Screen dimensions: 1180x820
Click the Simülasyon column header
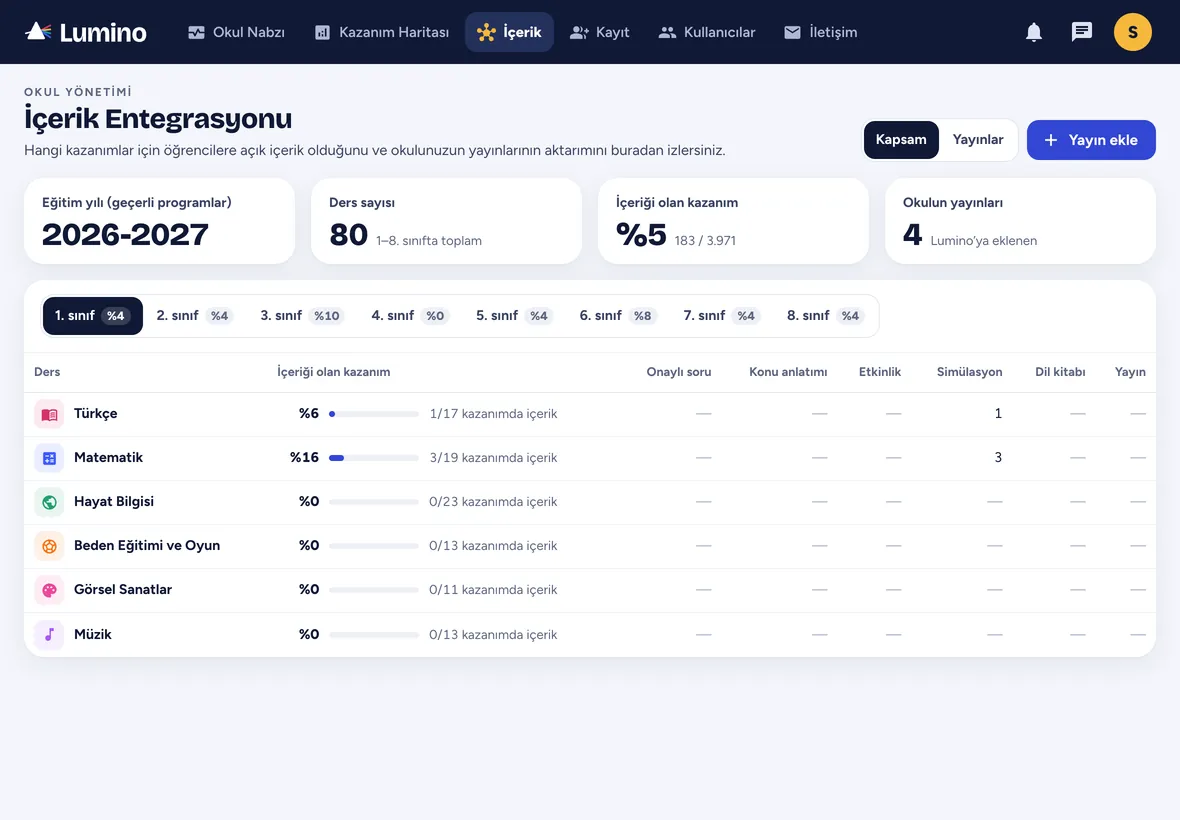969,372
